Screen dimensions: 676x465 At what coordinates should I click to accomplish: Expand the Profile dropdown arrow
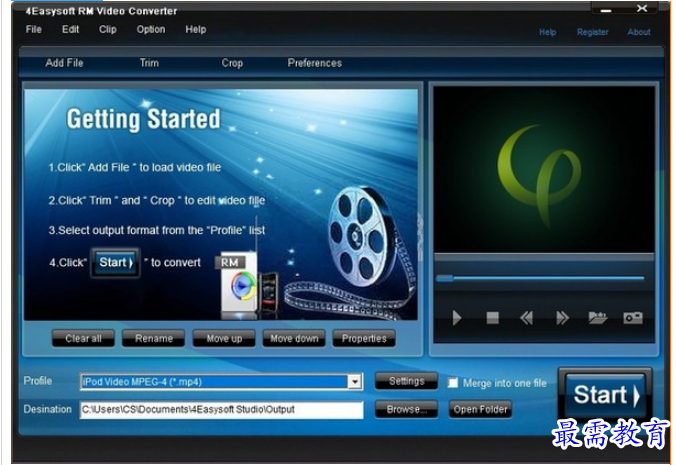pyautogui.click(x=355, y=381)
